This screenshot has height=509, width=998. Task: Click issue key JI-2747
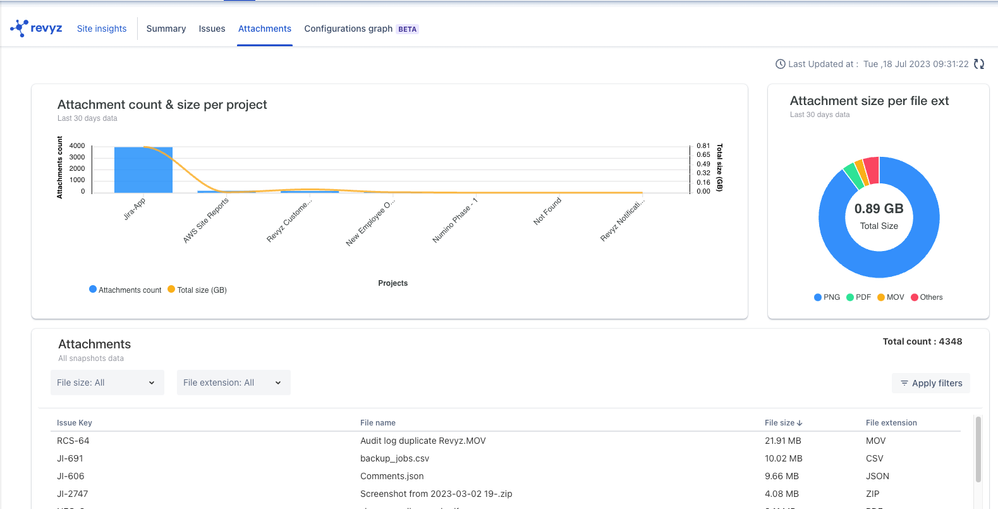tap(73, 494)
